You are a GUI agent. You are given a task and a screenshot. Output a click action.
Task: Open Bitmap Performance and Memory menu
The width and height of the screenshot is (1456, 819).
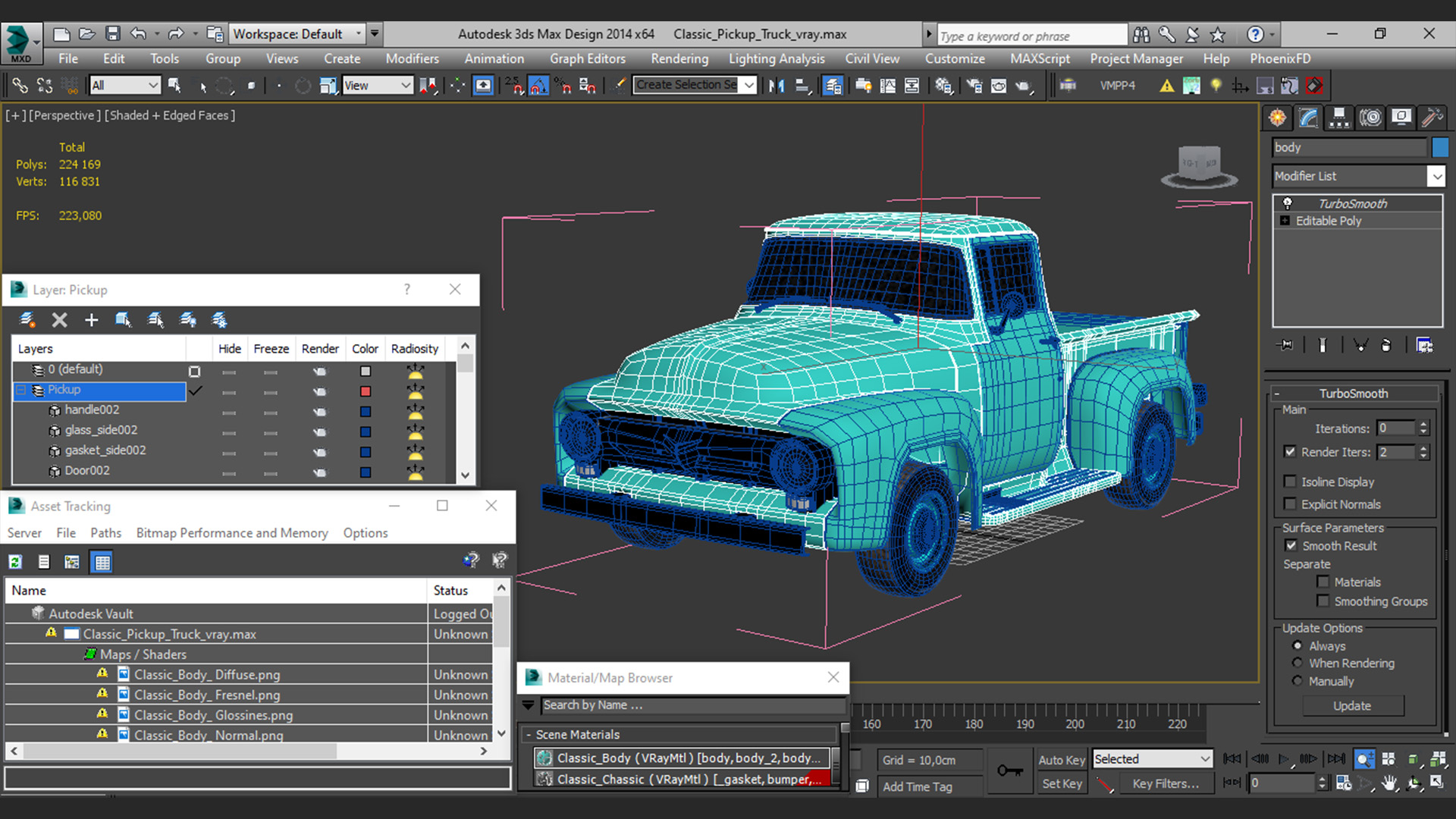(x=232, y=533)
